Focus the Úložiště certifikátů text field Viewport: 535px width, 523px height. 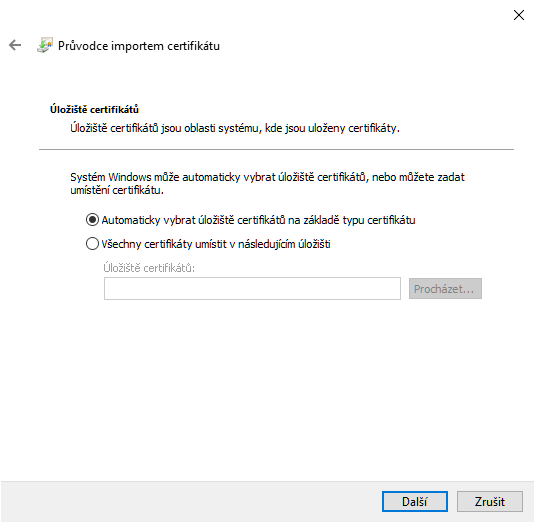pyautogui.click(x=252, y=289)
